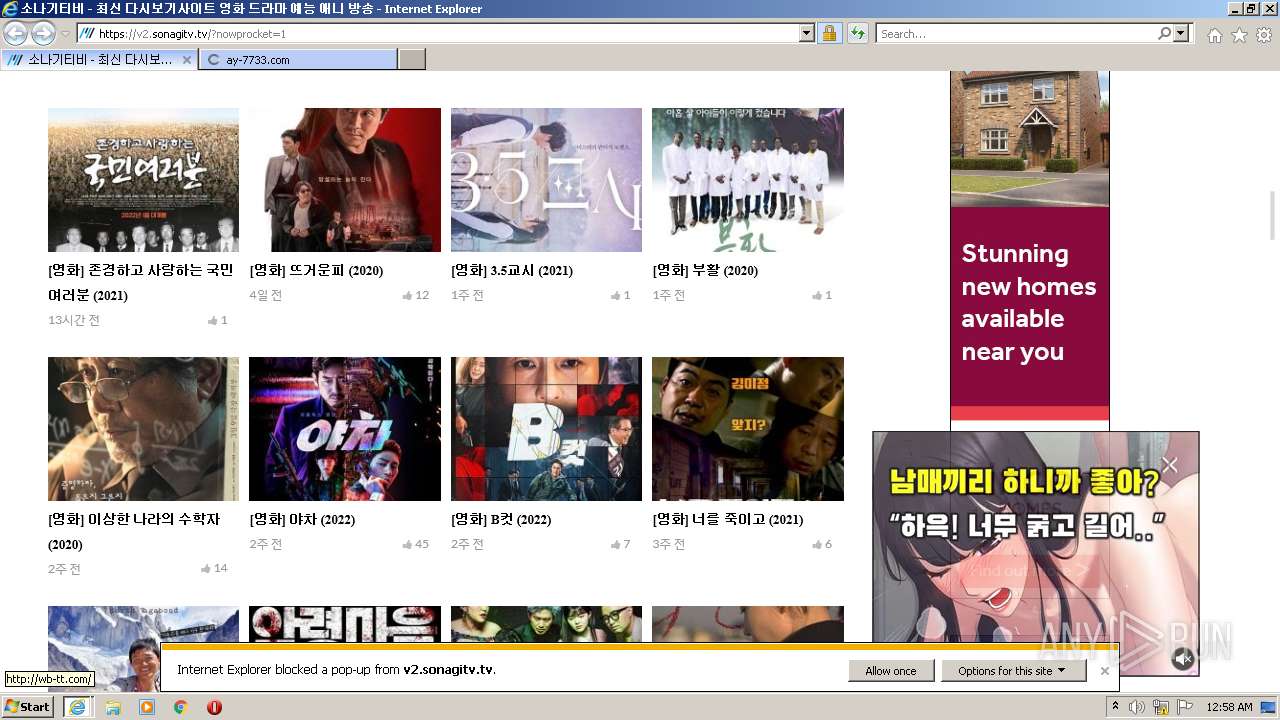Viewport: 1280px width, 720px height.
Task: Open the file explorer folder in the taskbar
Action: tap(113, 707)
